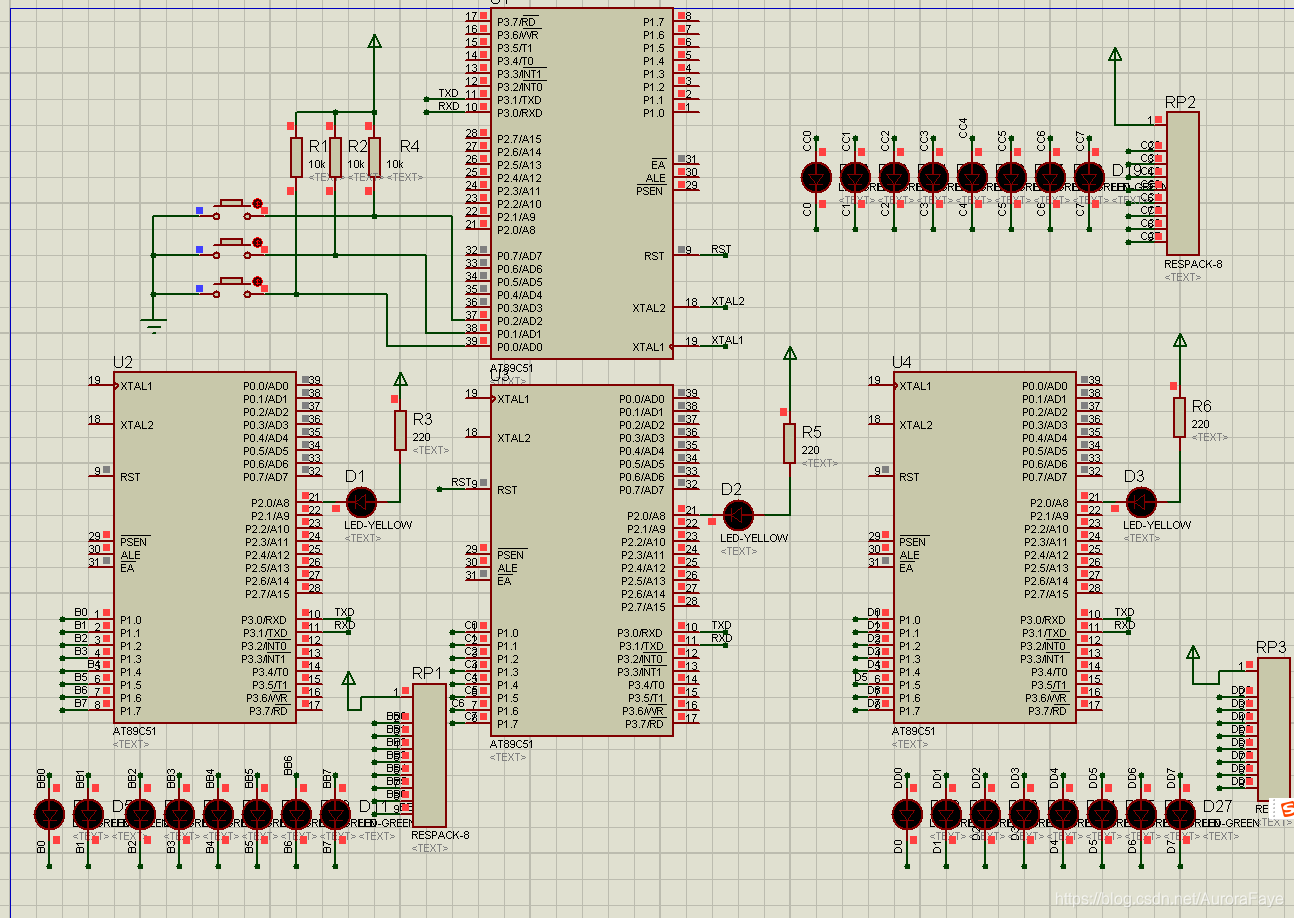
Task: Click the RP2 reference label
Action: click(x=1180, y=102)
